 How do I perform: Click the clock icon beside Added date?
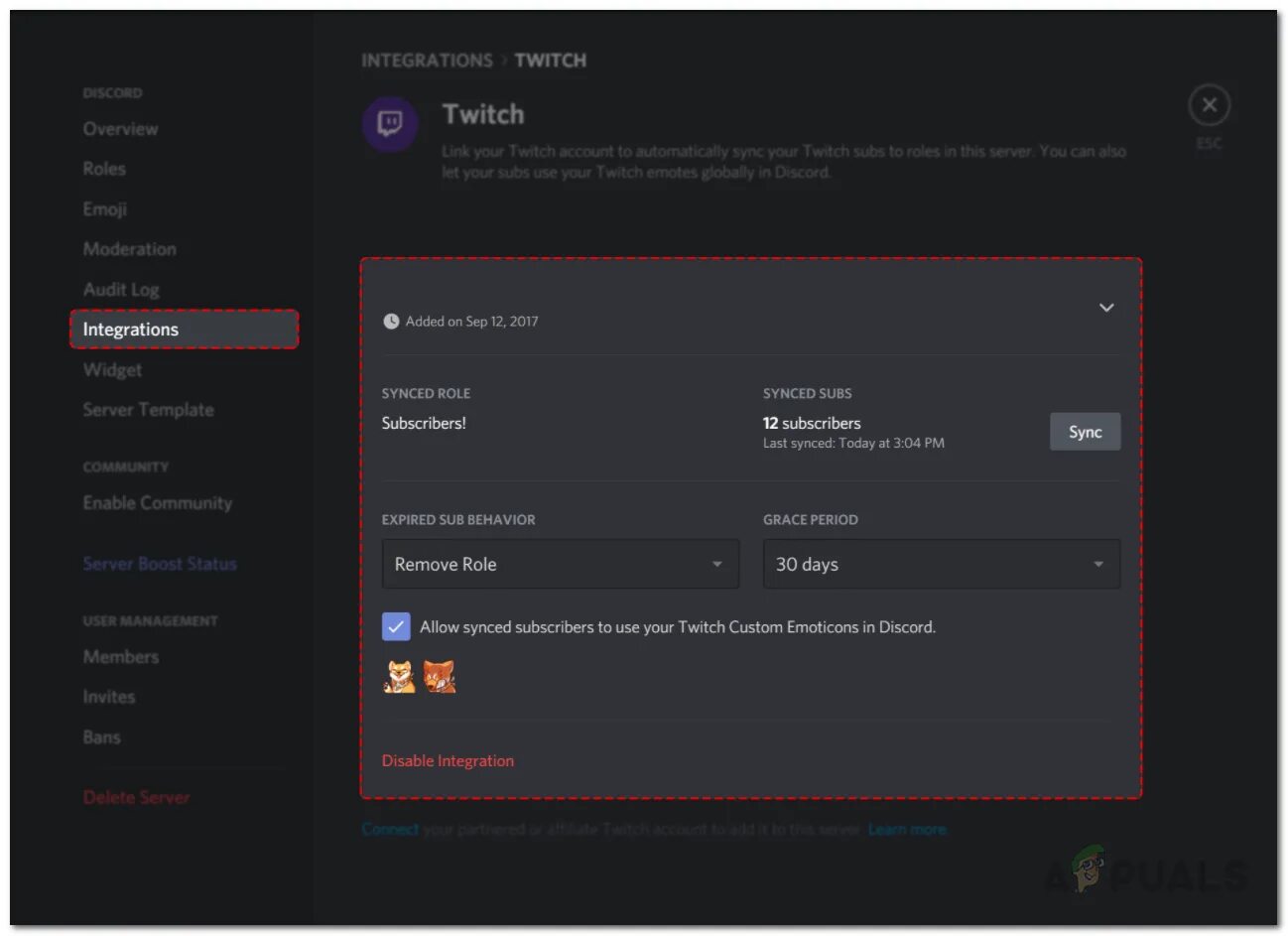(x=391, y=322)
